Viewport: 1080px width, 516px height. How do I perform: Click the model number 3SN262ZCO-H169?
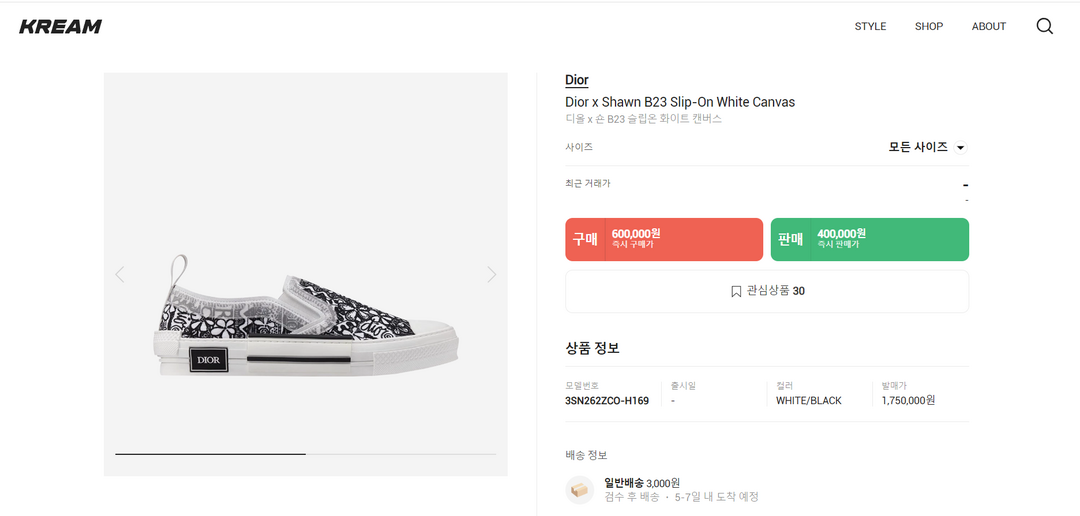point(607,401)
